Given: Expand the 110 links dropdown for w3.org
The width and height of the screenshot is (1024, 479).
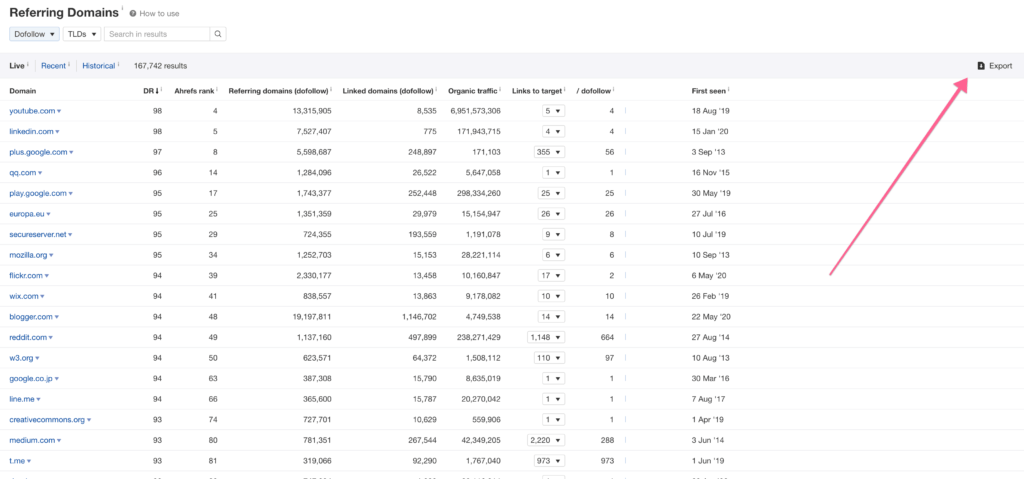Looking at the screenshot, I should click(549, 358).
